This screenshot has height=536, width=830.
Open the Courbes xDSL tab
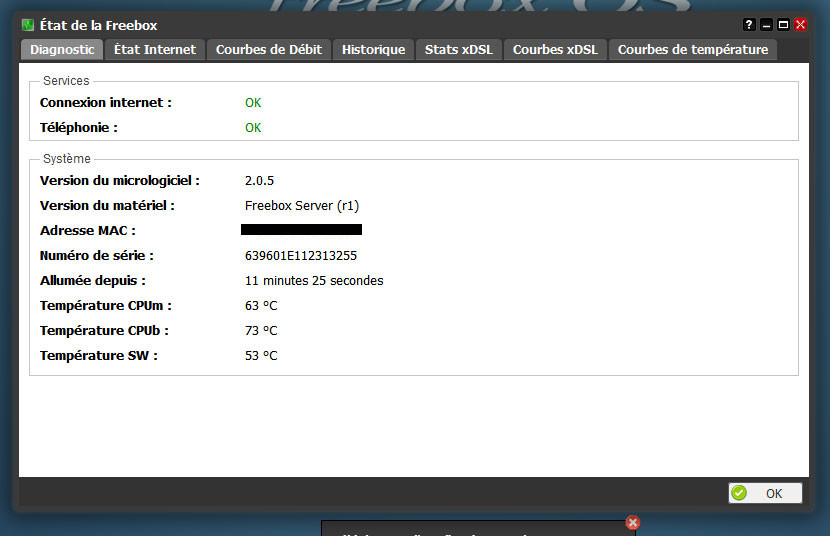pos(555,50)
